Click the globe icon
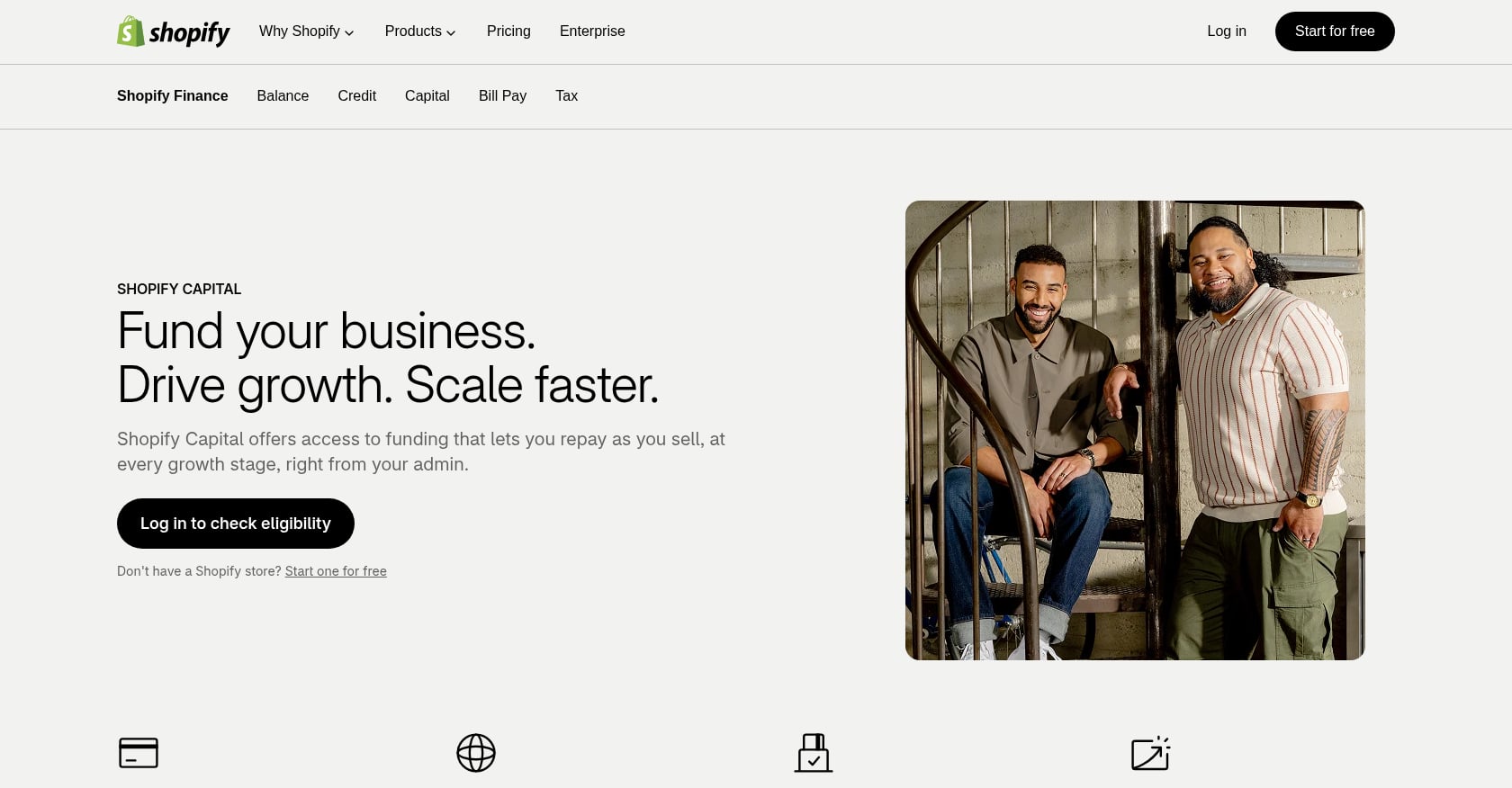The image size is (1512, 788). click(476, 753)
